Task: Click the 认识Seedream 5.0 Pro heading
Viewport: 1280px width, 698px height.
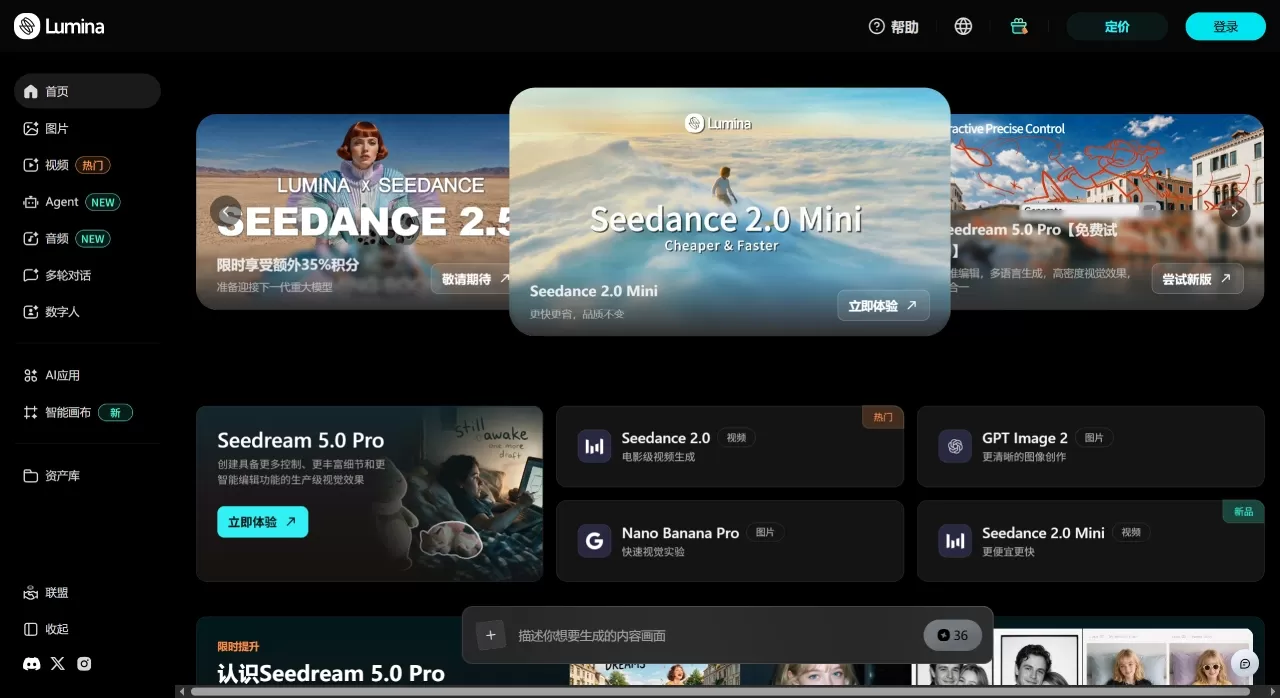Action: (x=331, y=673)
